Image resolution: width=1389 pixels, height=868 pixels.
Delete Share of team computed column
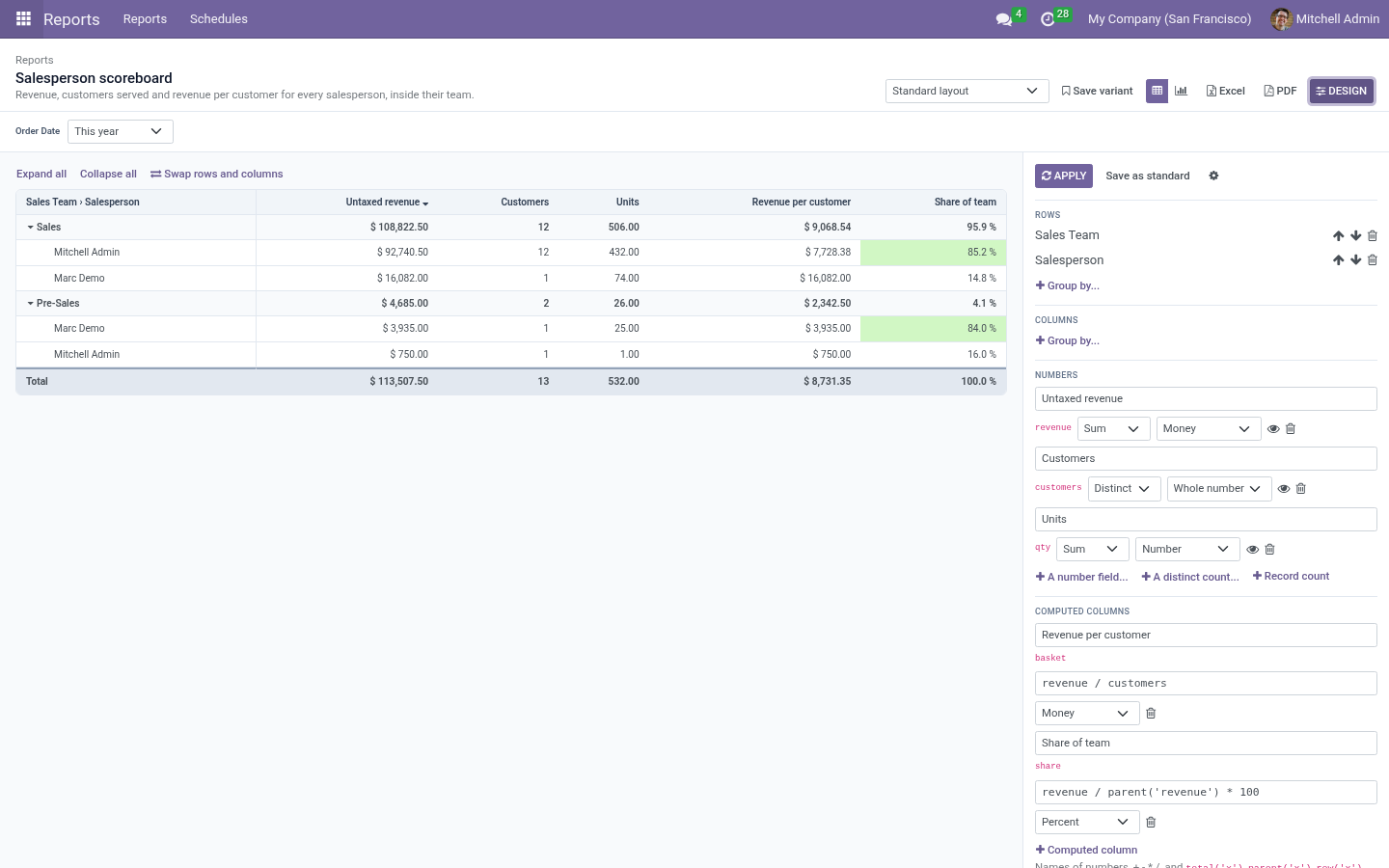tap(1151, 822)
